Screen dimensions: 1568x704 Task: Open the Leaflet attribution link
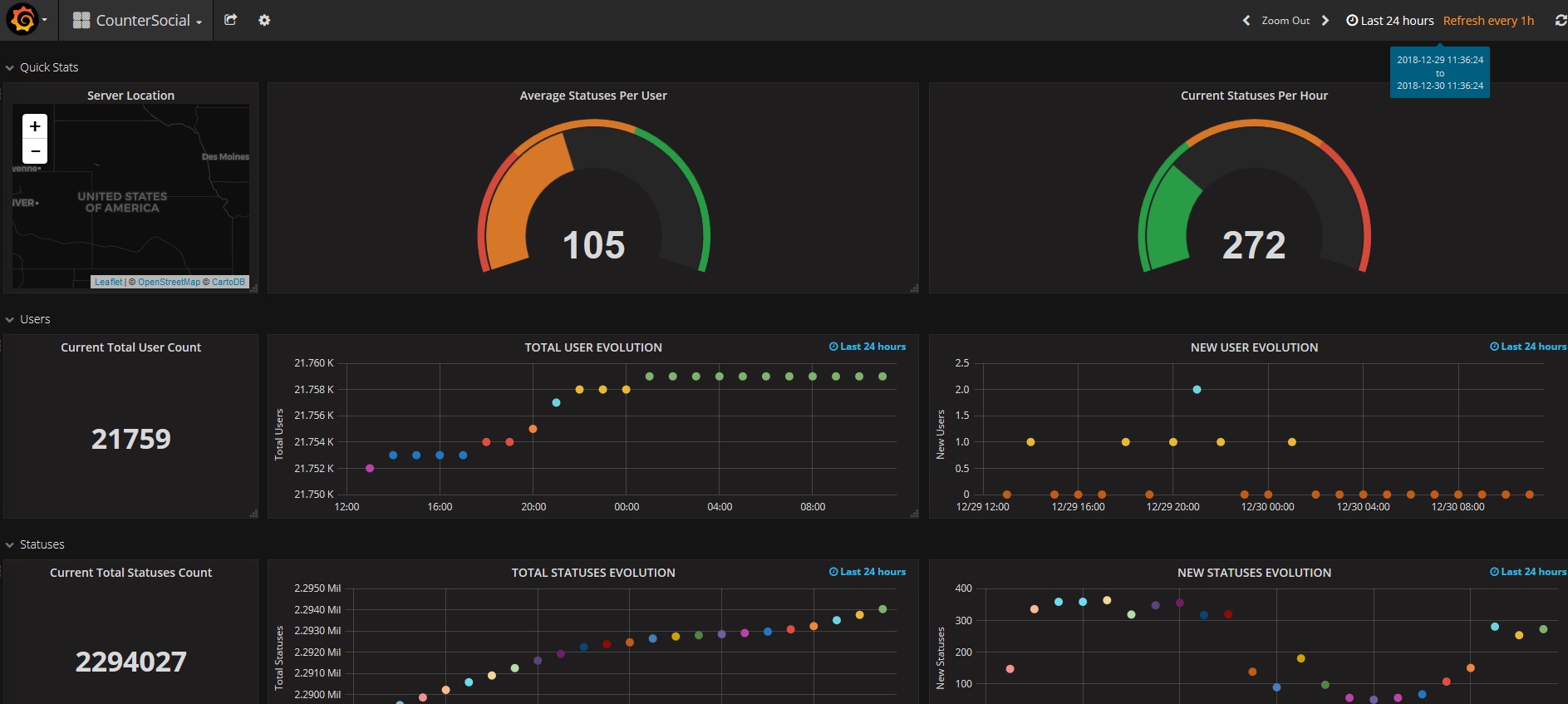[x=108, y=282]
